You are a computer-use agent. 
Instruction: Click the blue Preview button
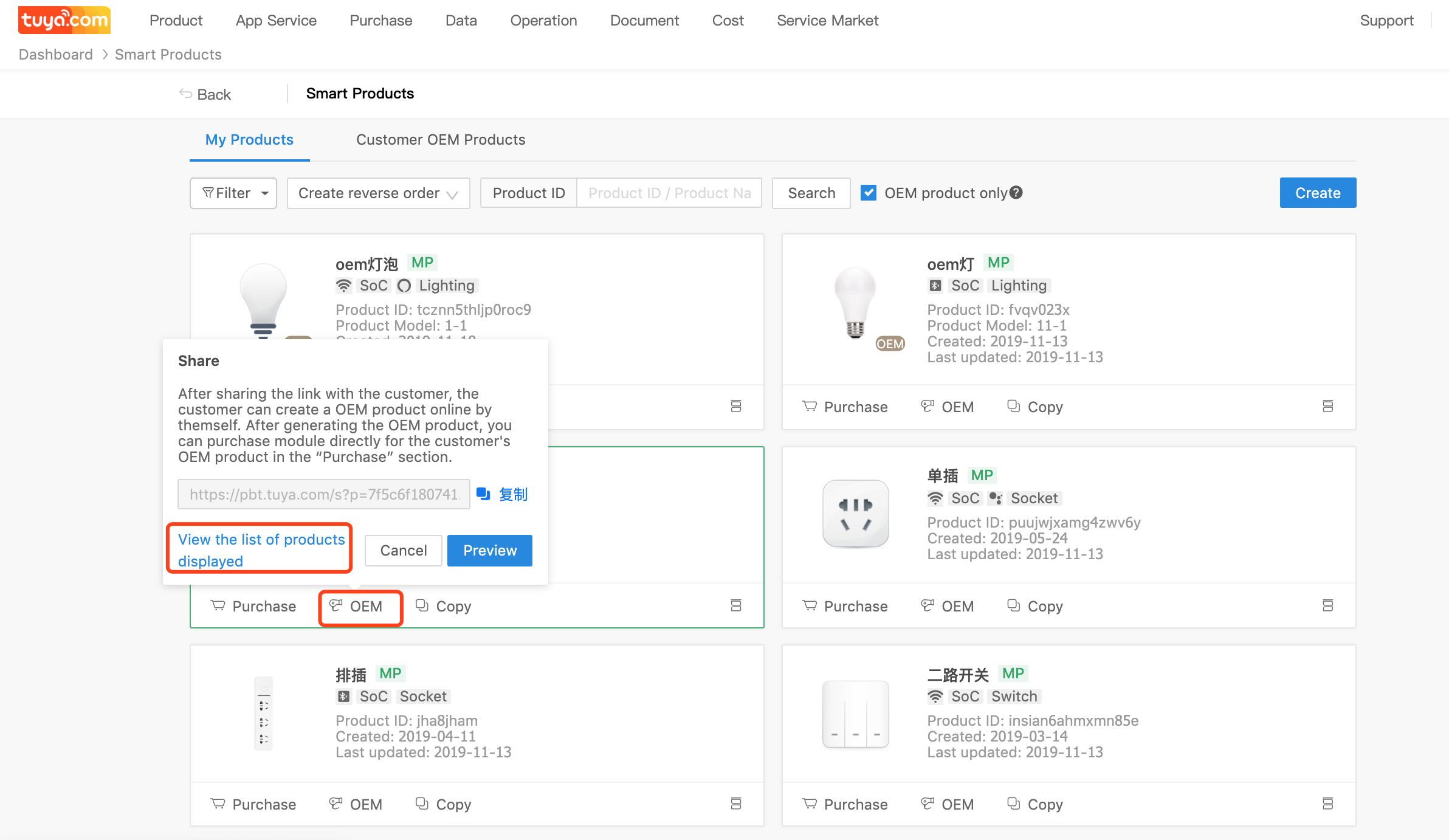click(489, 551)
